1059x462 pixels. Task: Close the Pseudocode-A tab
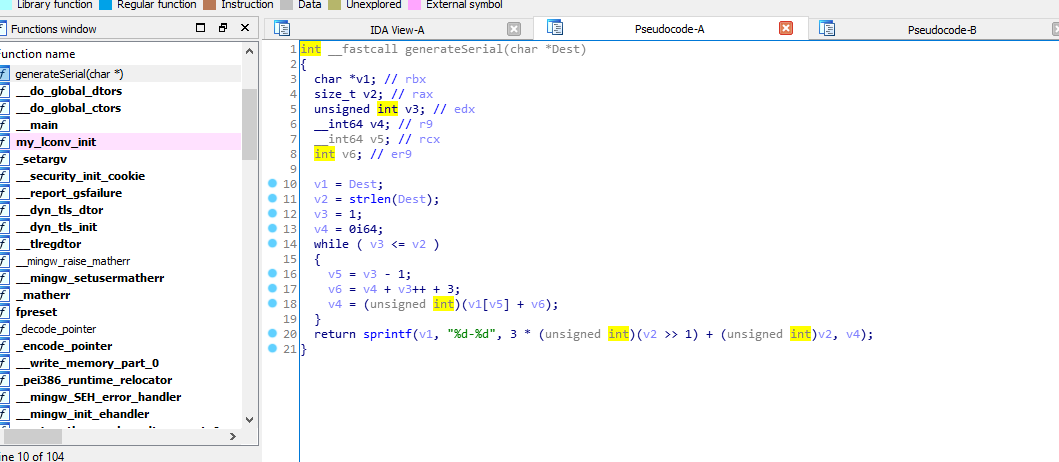coord(785,28)
